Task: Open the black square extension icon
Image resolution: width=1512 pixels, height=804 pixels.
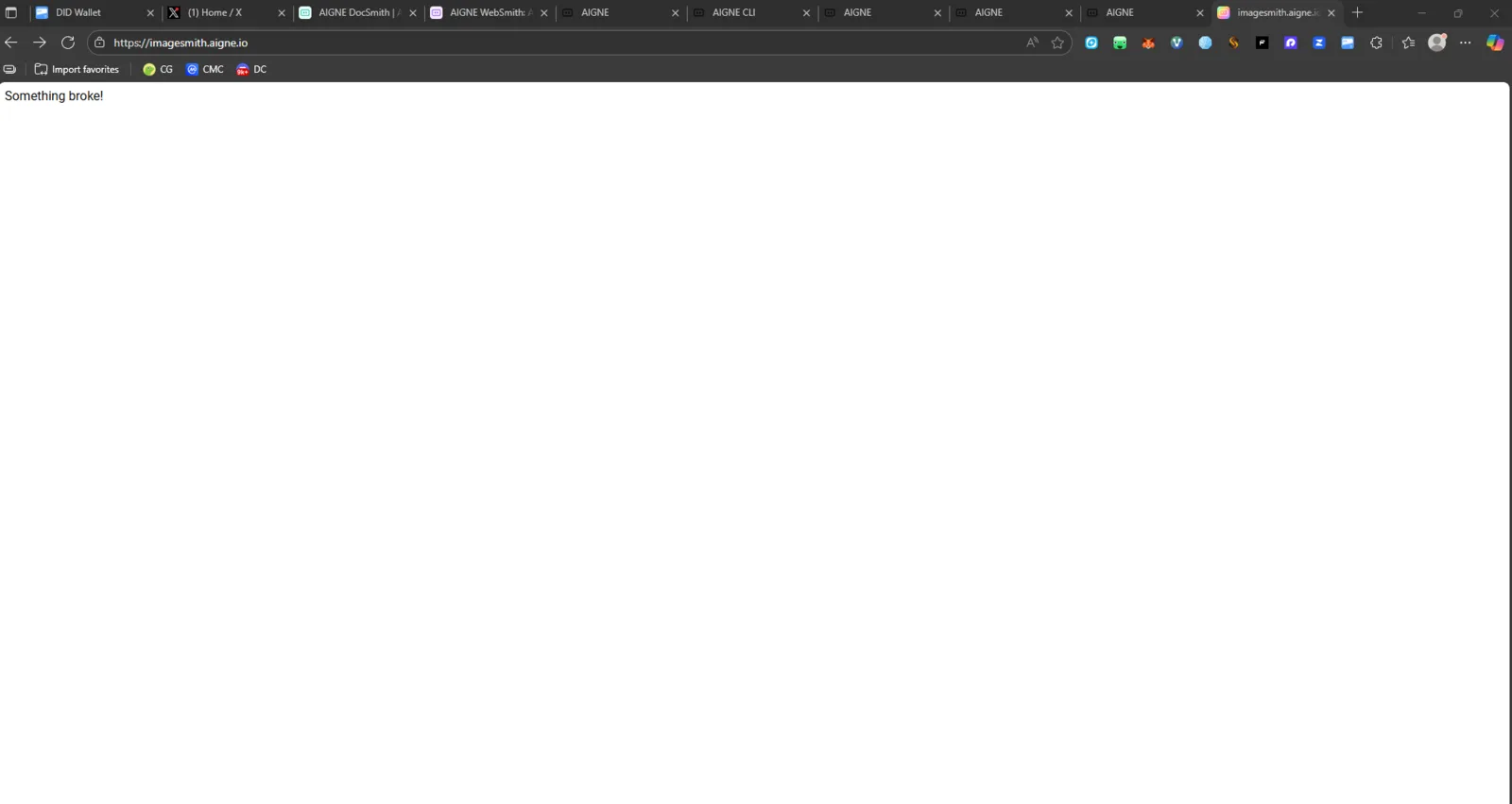Action: [x=1262, y=43]
